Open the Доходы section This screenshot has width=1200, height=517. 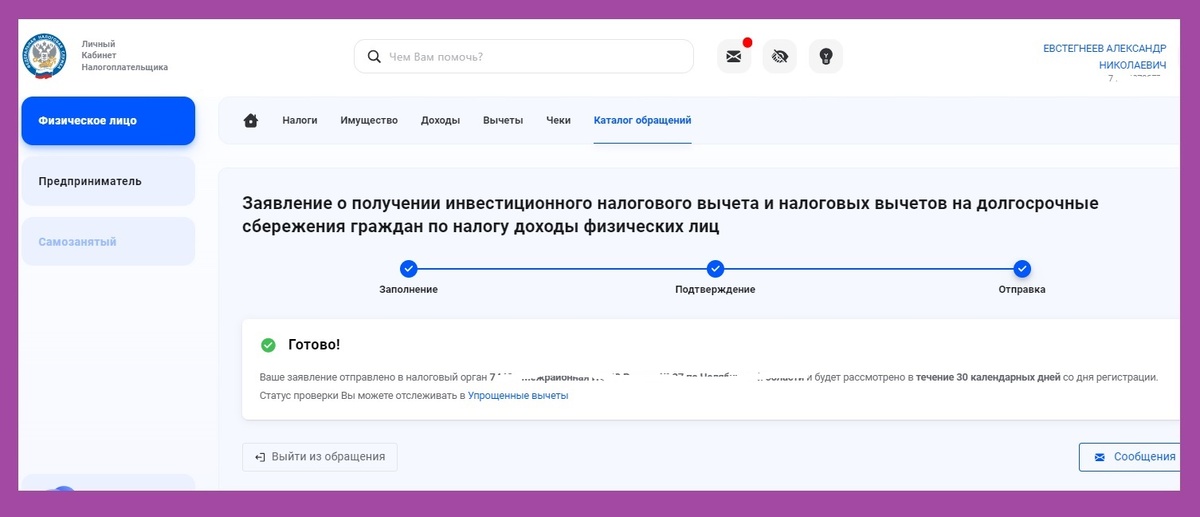pos(440,120)
